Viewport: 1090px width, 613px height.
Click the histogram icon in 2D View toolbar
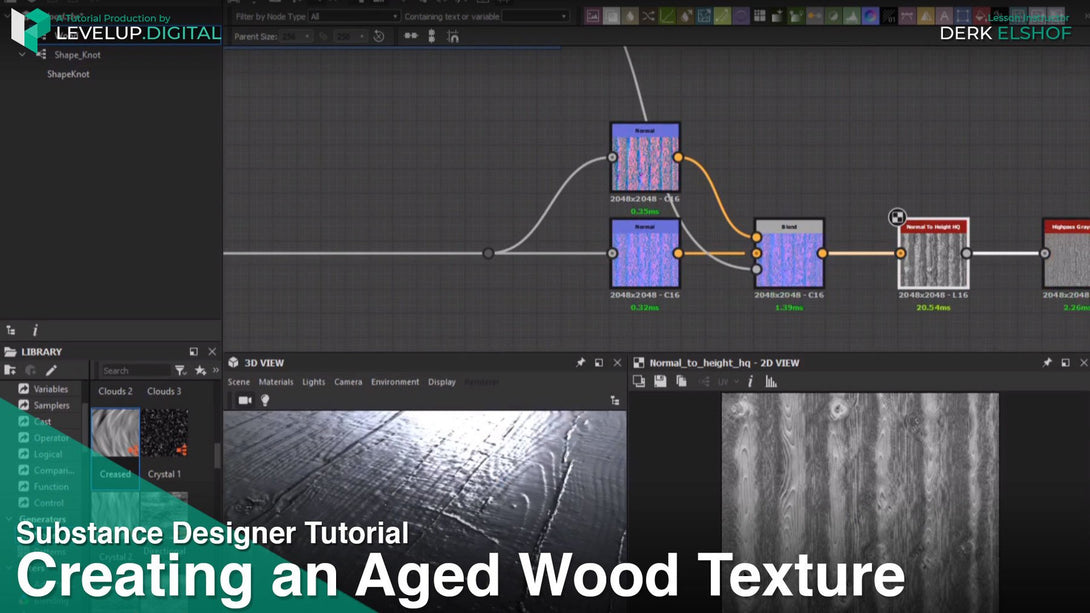771,381
